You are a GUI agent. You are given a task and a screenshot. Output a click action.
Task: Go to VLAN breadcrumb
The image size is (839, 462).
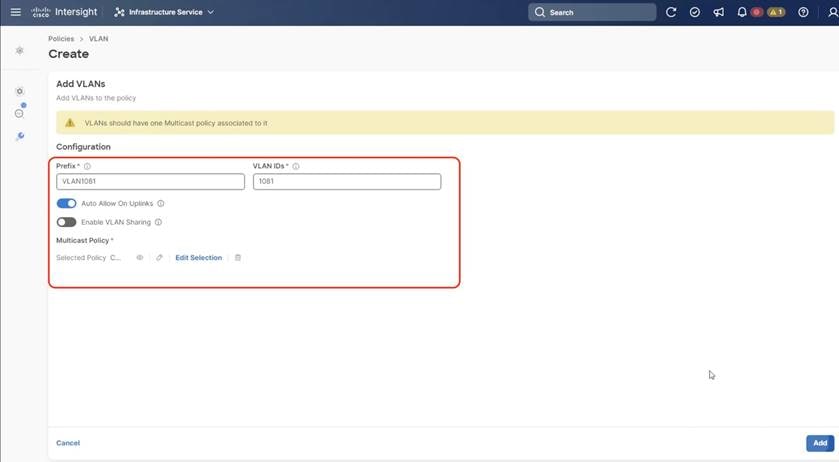(98, 39)
